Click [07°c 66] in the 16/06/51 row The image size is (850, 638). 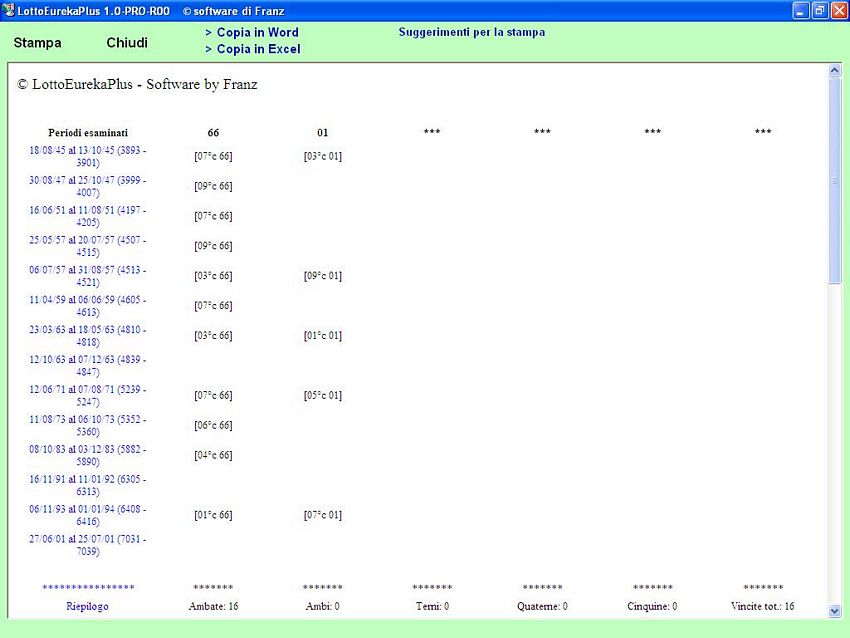tap(214, 216)
